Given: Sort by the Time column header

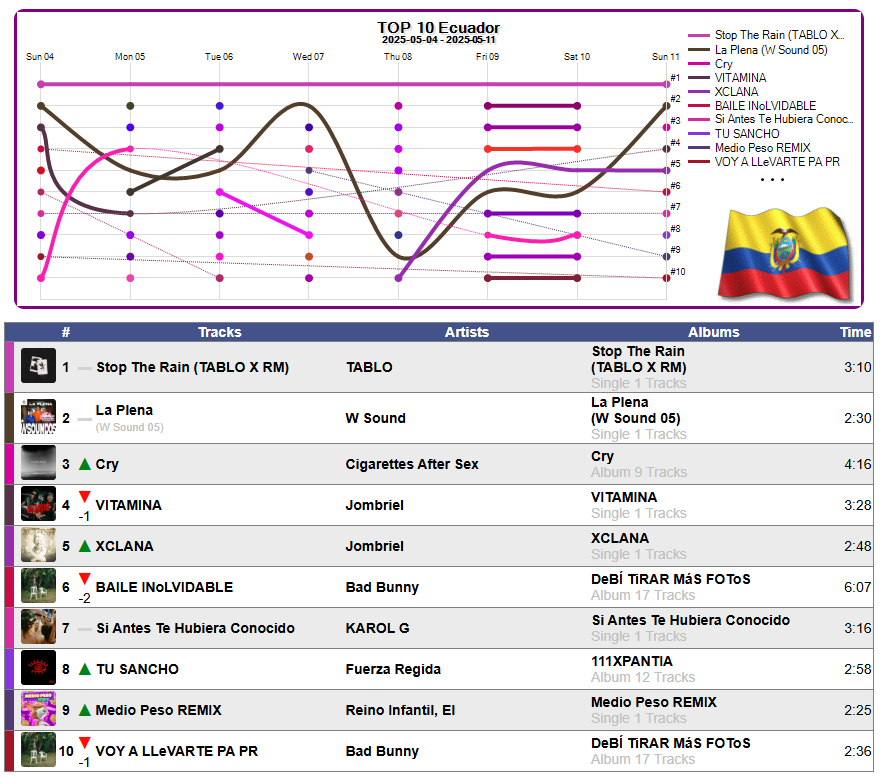Looking at the screenshot, I should 856,332.
